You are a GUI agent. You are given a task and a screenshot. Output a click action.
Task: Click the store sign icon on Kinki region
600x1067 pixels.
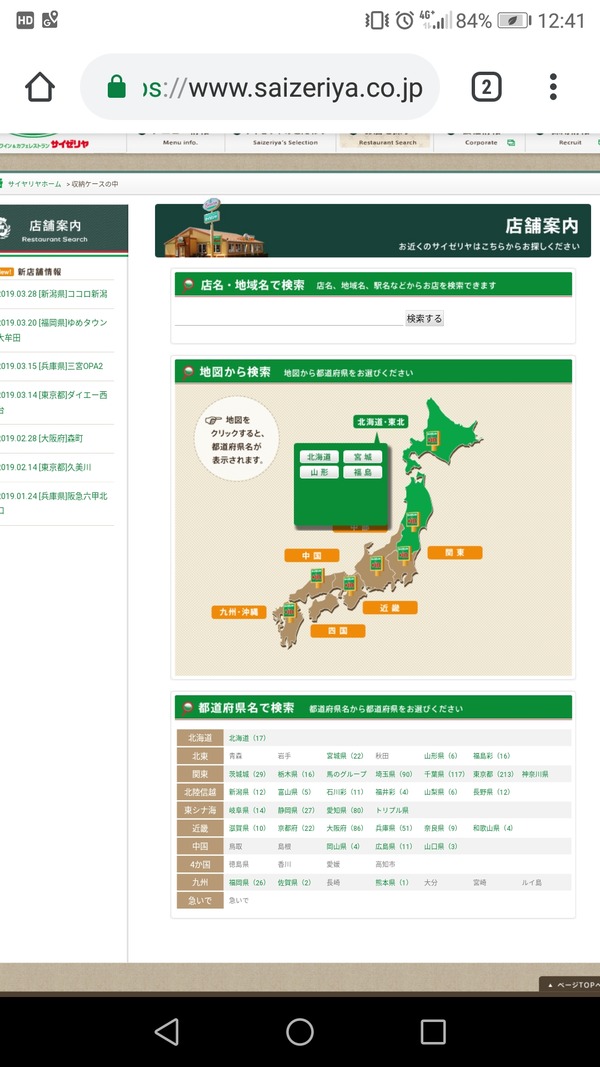pyautogui.click(x=350, y=585)
